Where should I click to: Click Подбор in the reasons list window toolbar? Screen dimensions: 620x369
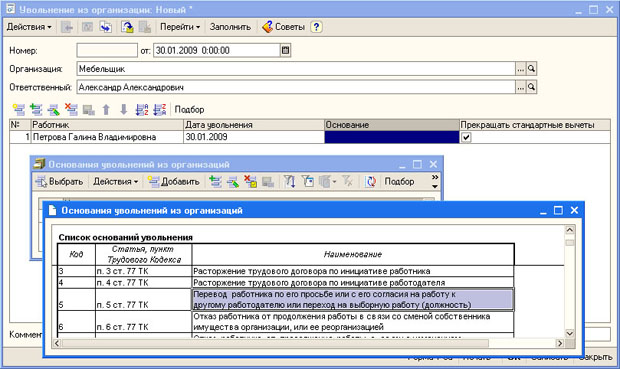[x=399, y=182]
